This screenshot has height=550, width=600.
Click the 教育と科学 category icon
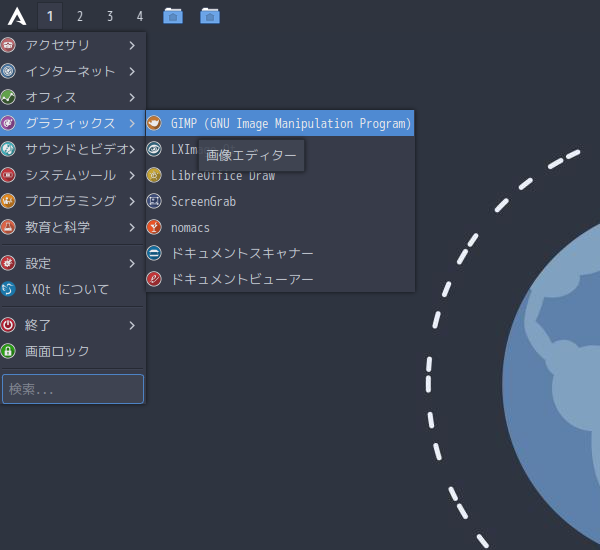coord(8,227)
